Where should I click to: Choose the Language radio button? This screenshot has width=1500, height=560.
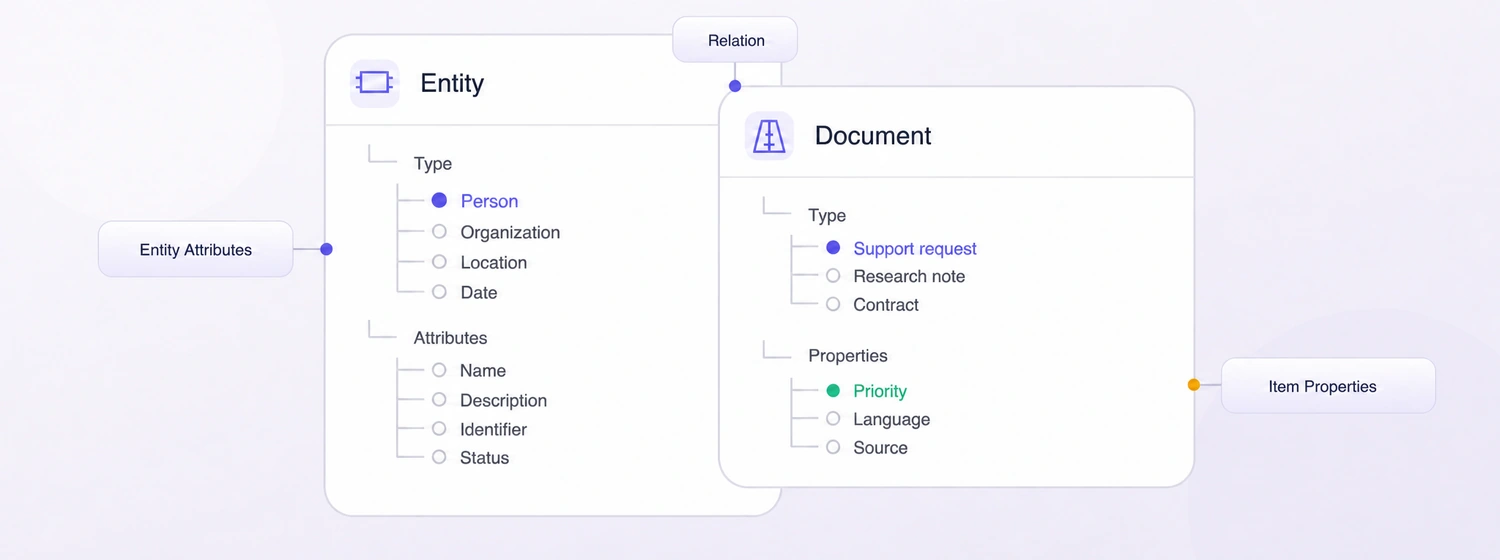click(x=833, y=419)
